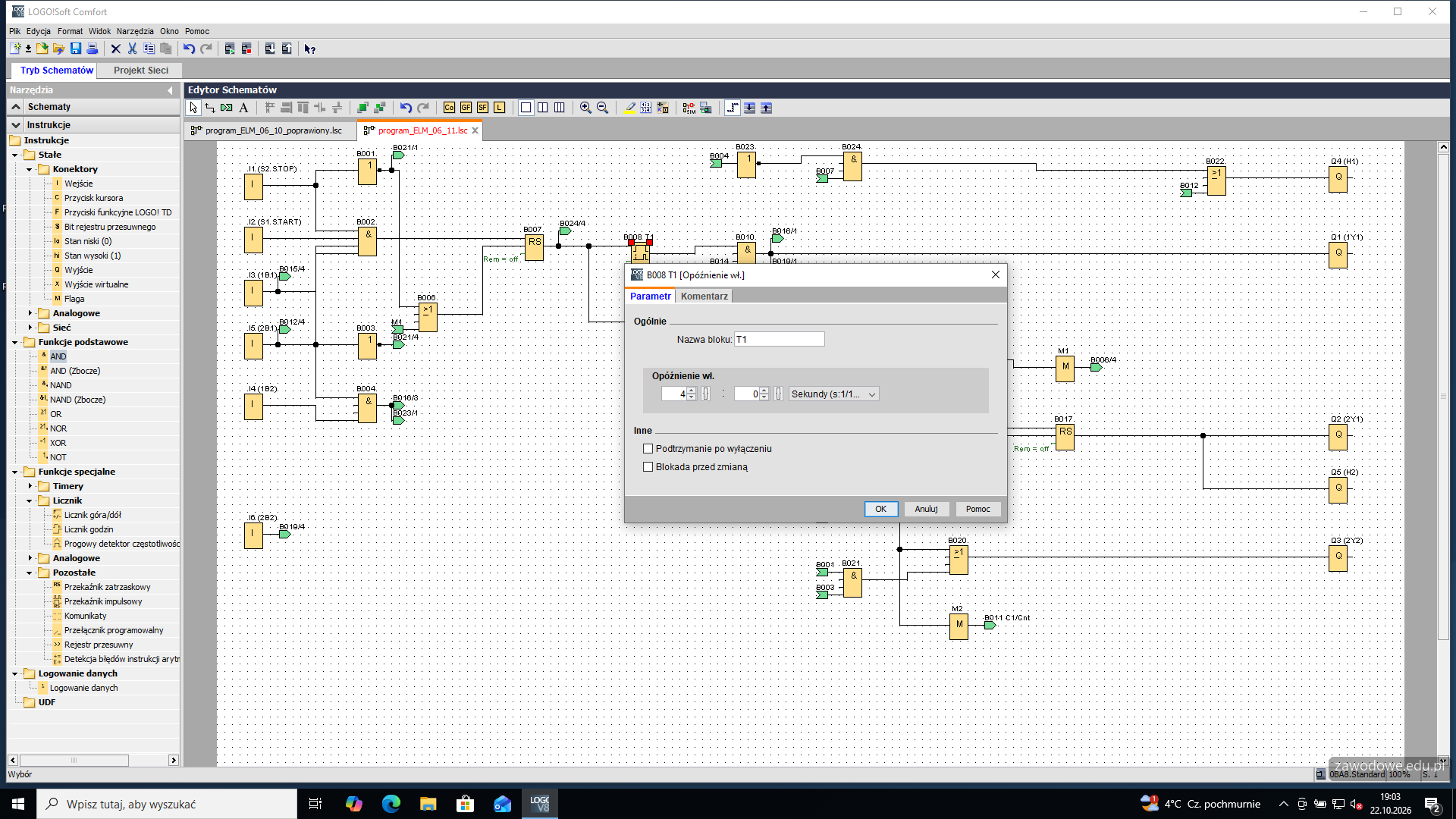Enable 'Podtrzymanie po wyłączeniu' checkbox
The image size is (1456, 819).
click(x=648, y=449)
